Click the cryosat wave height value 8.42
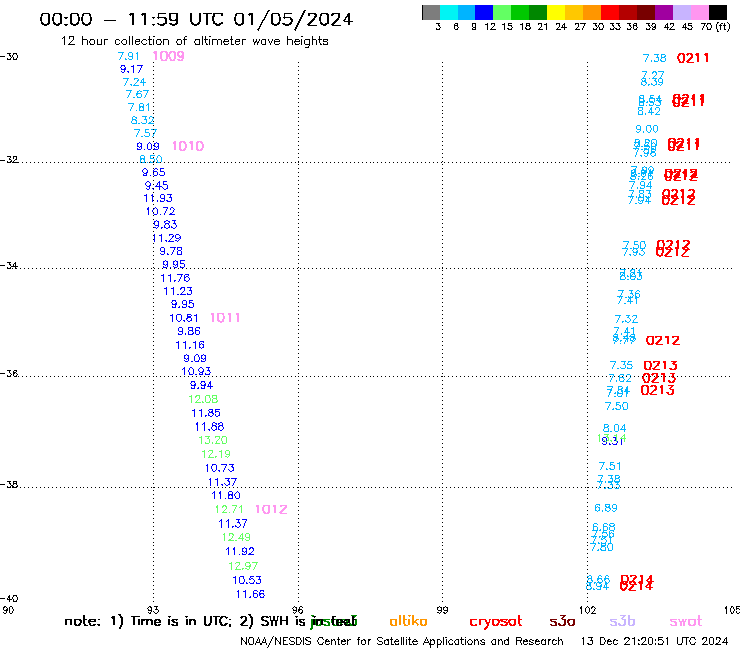The height and width of the screenshot is (650, 740). pos(649,111)
